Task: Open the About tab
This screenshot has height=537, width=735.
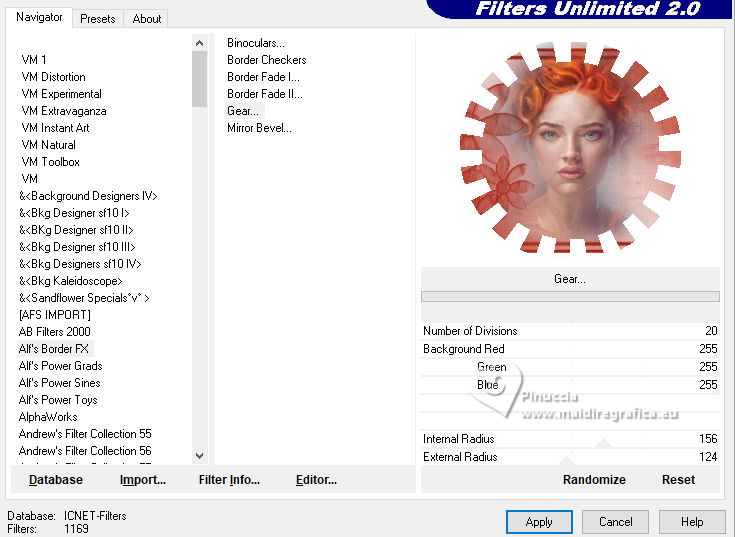Action: point(146,19)
